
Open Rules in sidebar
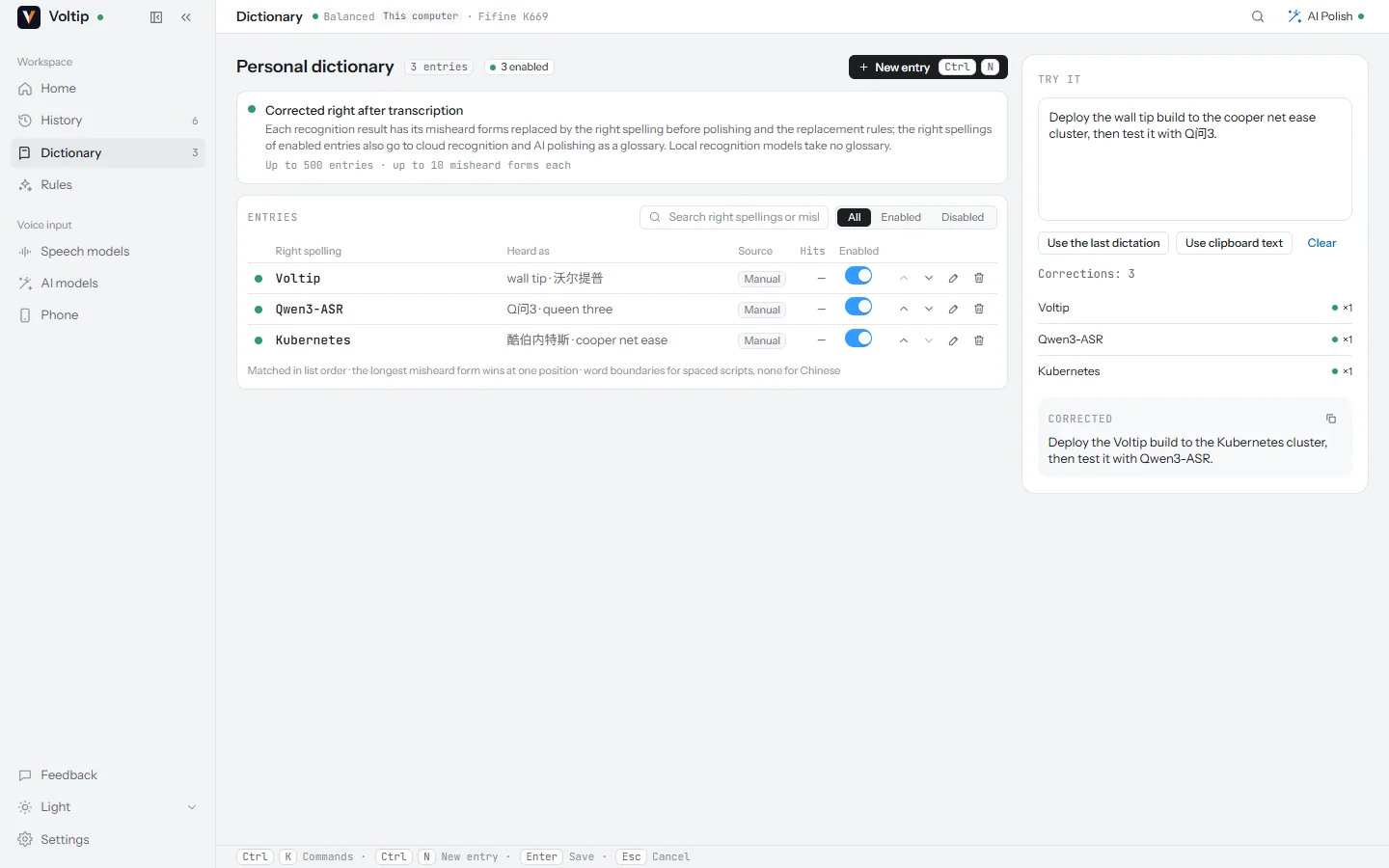pyautogui.click(x=108, y=185)
